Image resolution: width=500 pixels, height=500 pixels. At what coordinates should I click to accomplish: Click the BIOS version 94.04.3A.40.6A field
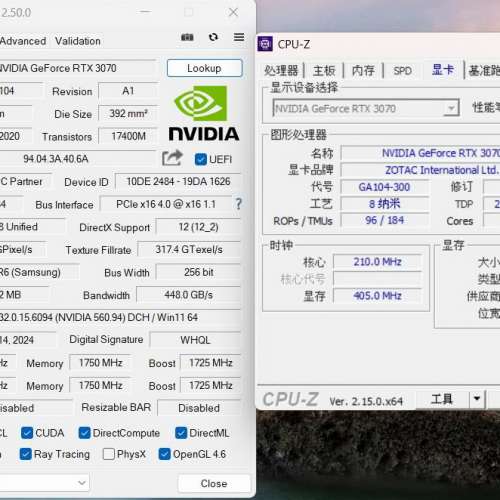pos(77,159)
